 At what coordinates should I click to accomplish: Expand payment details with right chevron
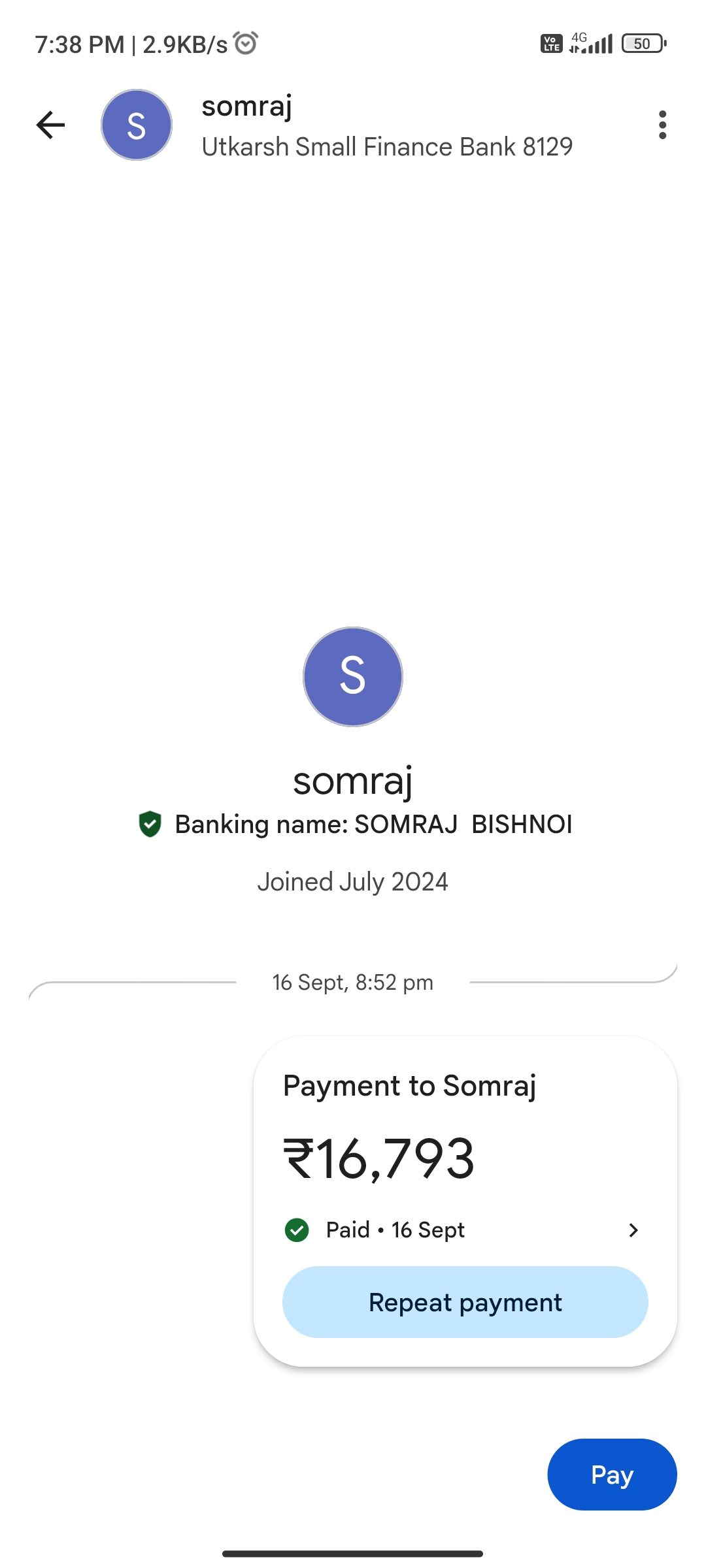click(633, 1230)
